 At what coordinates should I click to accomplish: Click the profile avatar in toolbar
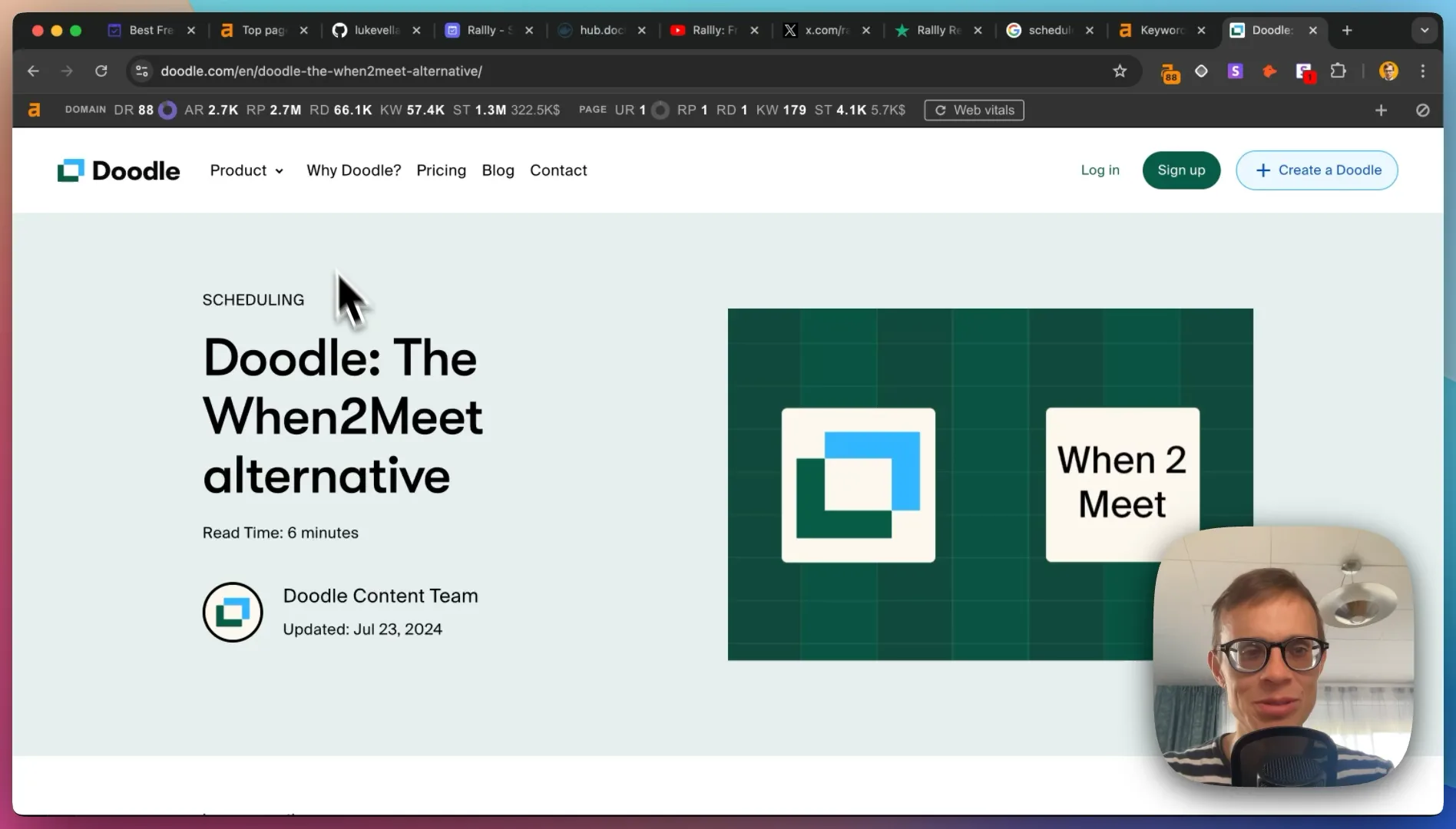pyautogui.click(x=1388, y=71)
